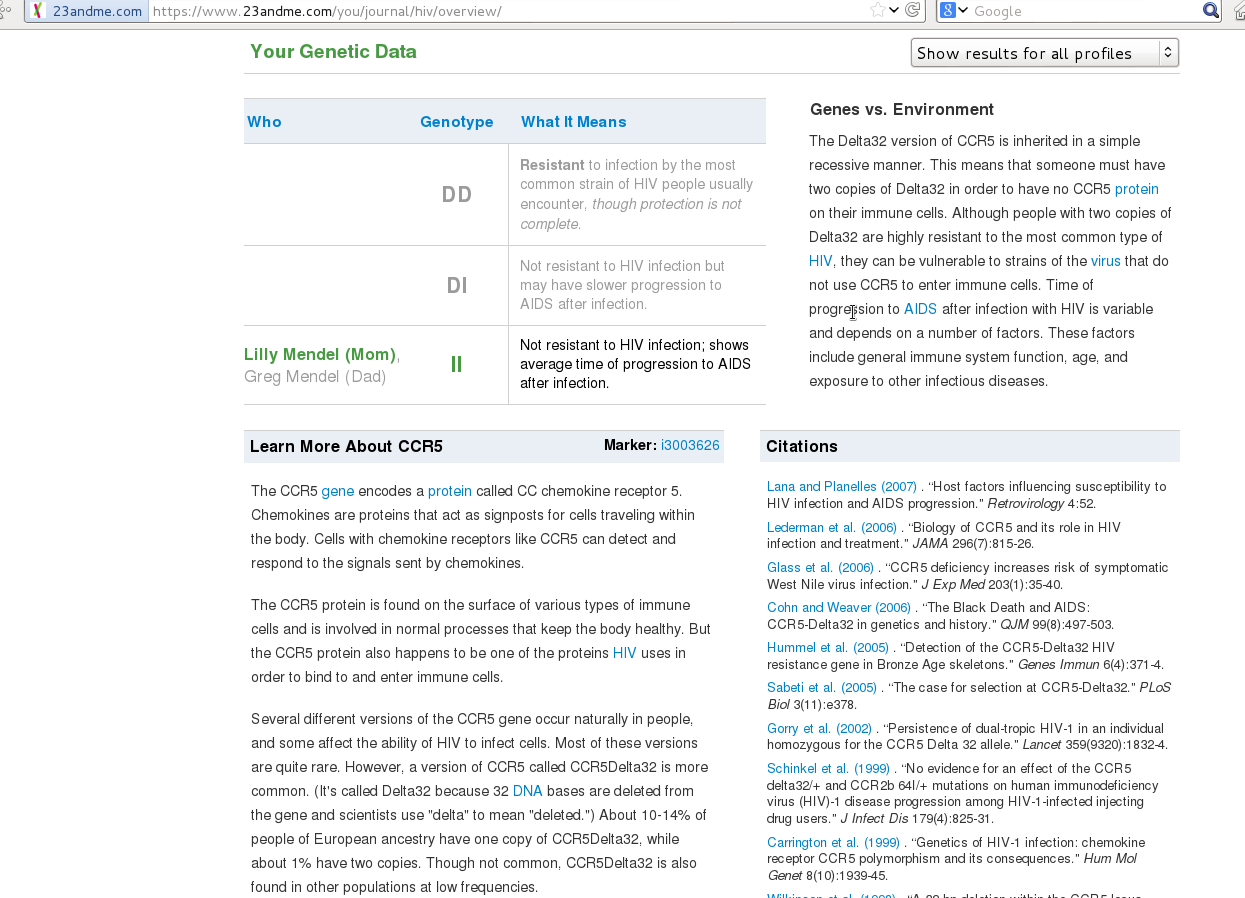Viewport: 1245px width, 898px height.
Task: Open the 'AIDS' glossary link
Action: [x=920, y=309]
